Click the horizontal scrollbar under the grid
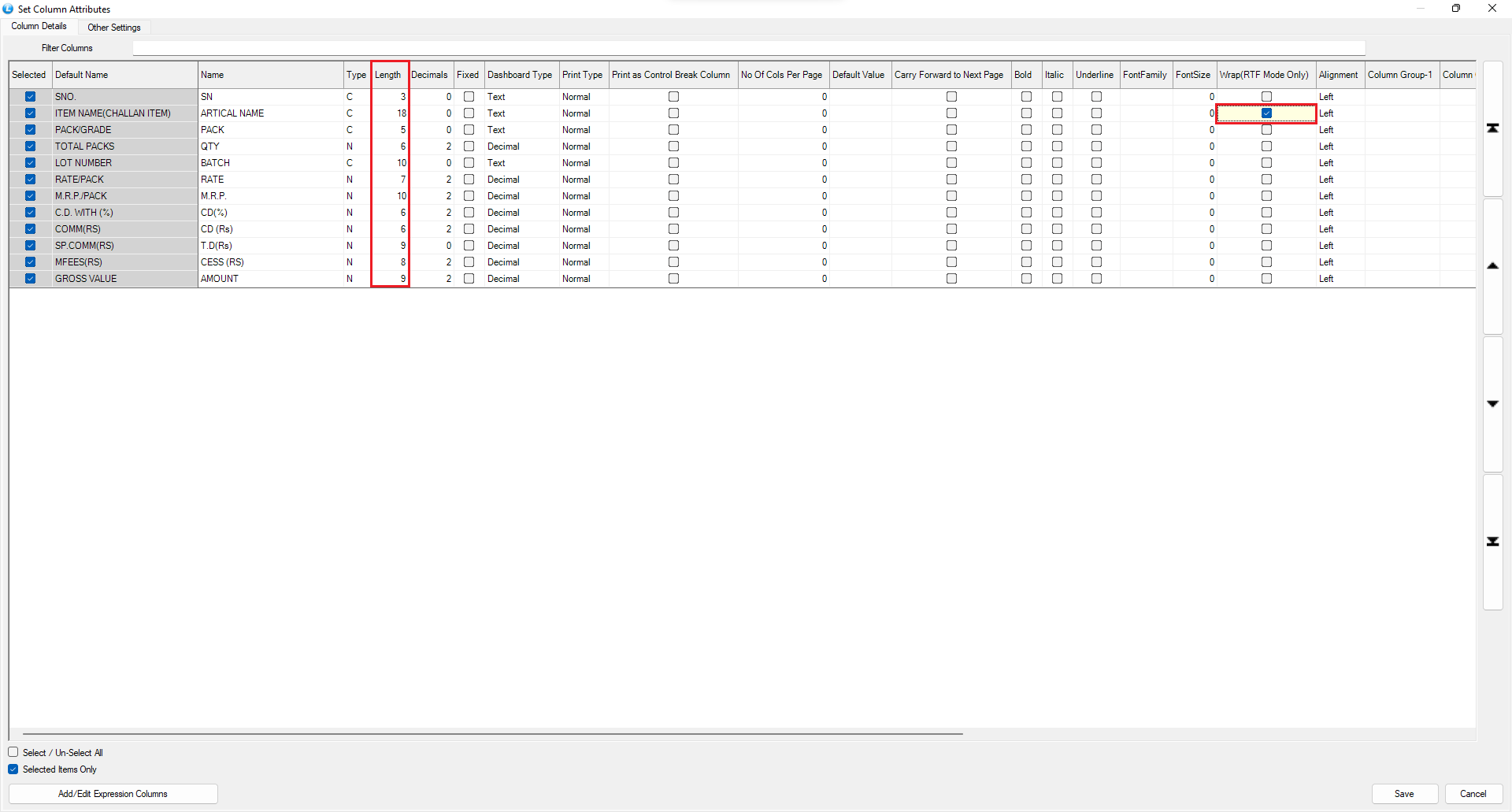This screenshot has width=1512, height=812. pyautogui.click(x=492, y=733)
